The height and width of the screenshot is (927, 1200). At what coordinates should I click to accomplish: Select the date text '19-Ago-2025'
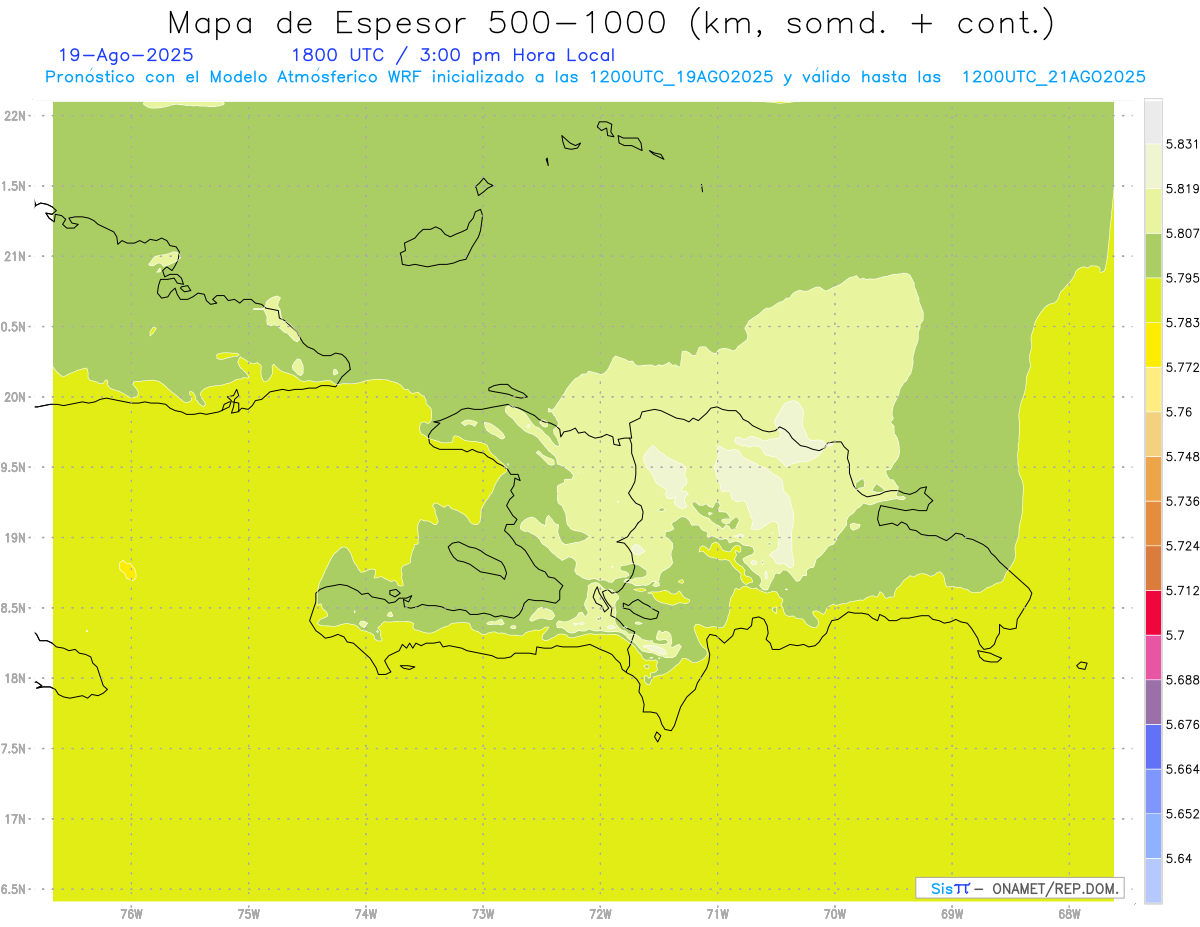pos(126,56)
